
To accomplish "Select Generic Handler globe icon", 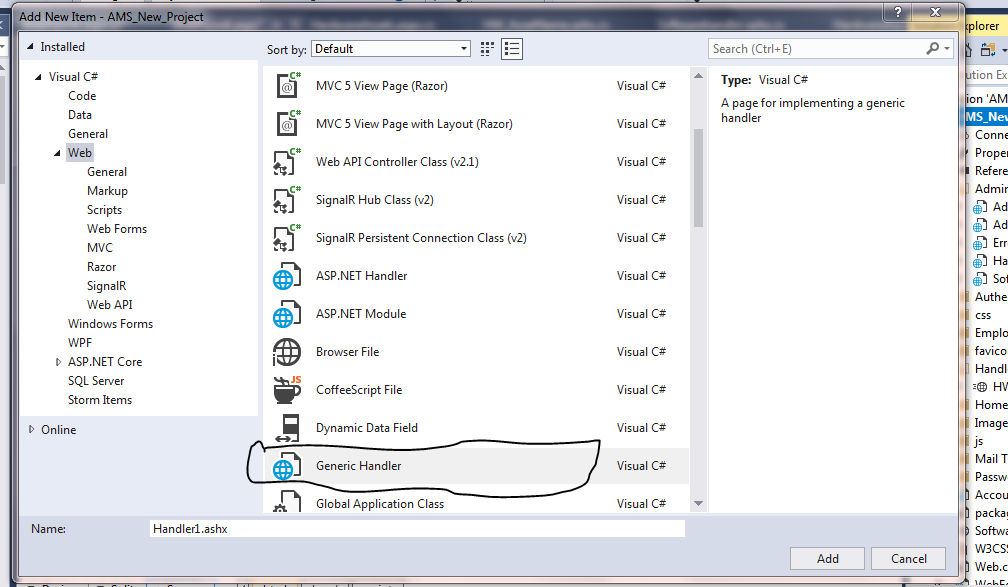I will point(287,465).
